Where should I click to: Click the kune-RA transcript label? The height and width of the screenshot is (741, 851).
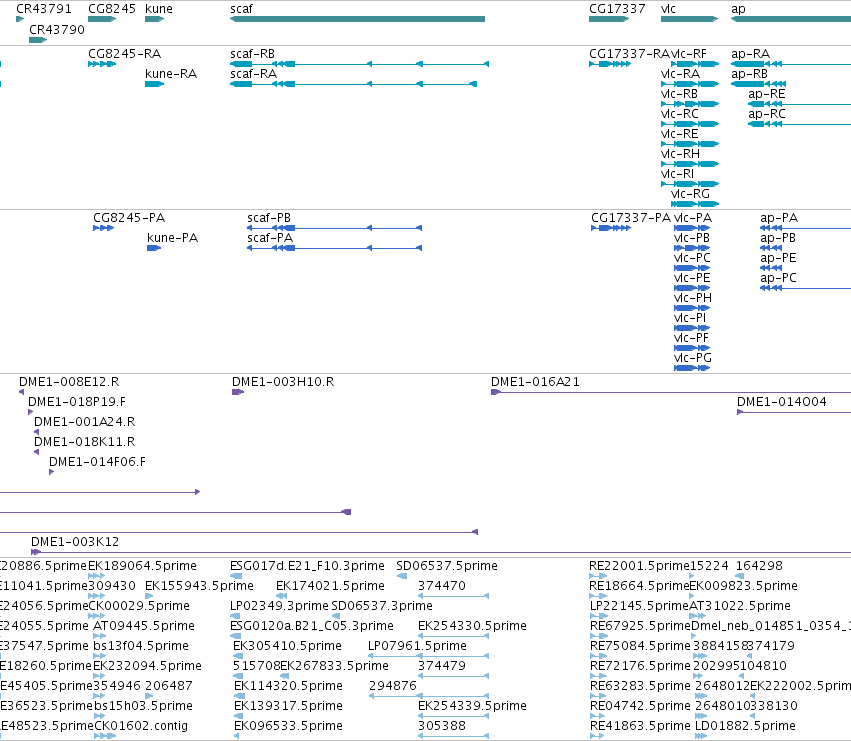[x=171, y=74]
